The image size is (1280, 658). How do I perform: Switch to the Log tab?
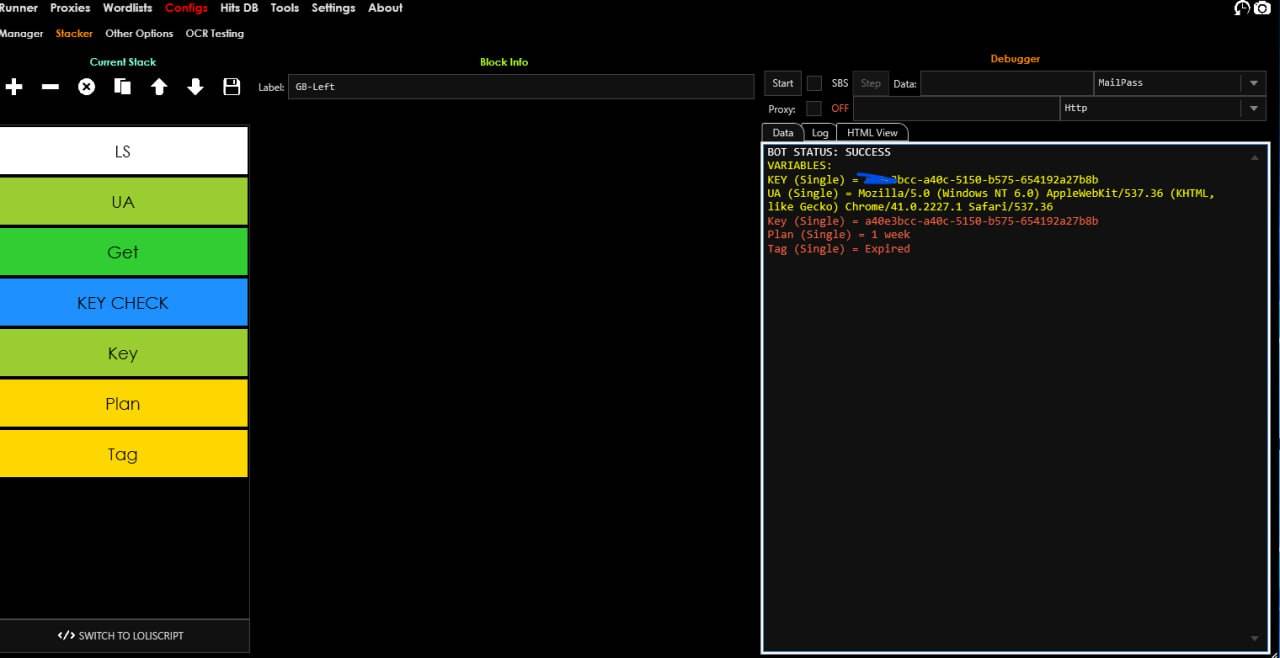click(820, 132)
